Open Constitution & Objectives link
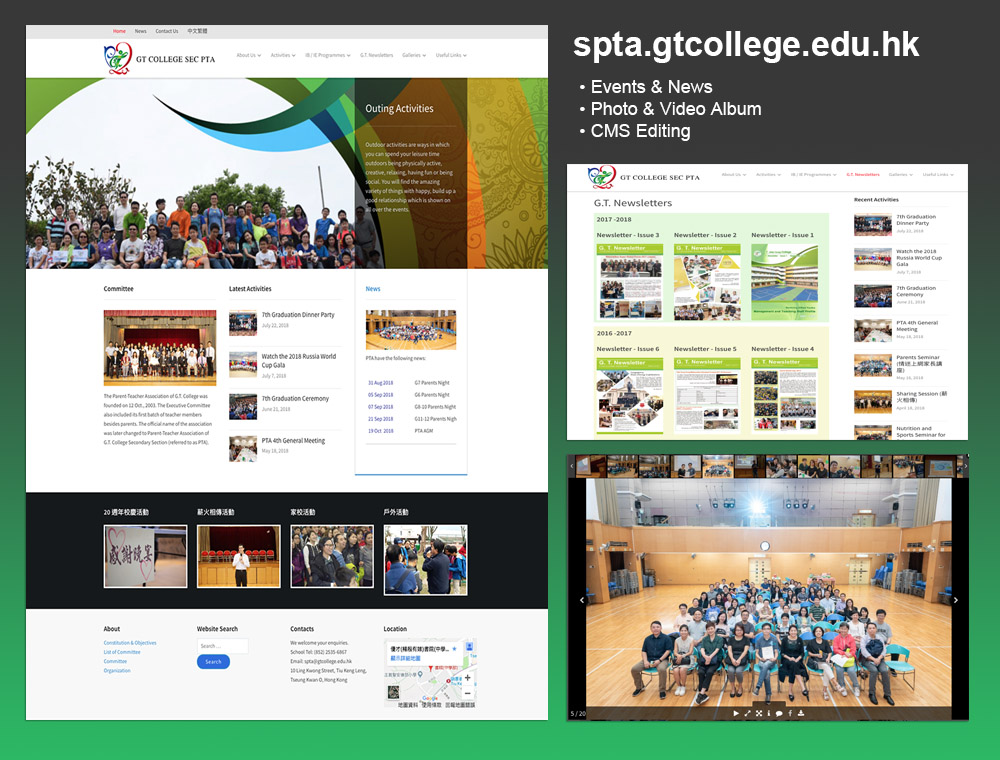The height and width of the screenshot is (760, 1000). pos(130,643)
